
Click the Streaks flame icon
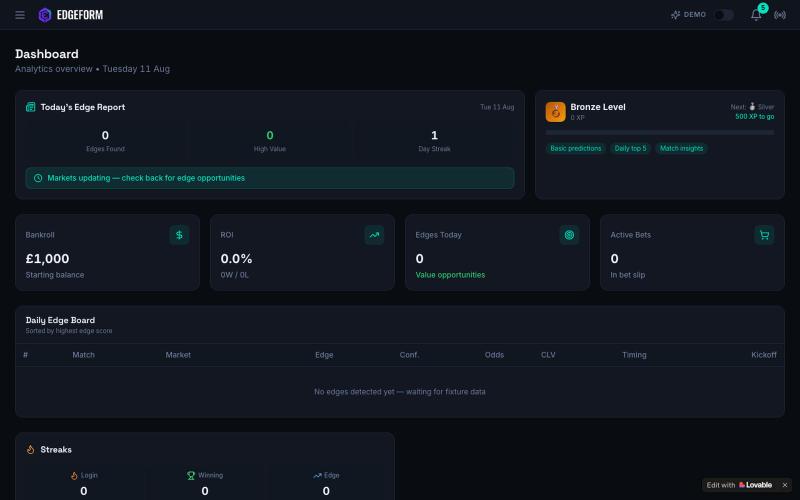31,449
